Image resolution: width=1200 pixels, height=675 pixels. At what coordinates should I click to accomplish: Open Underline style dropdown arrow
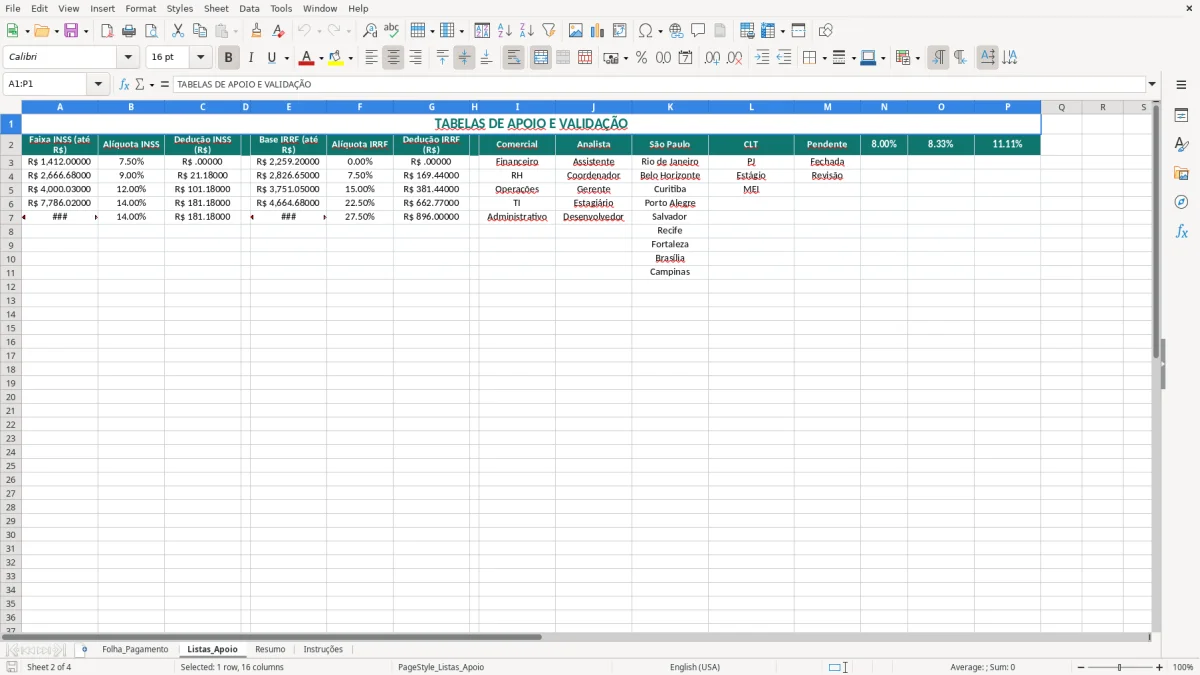(x=286, y=58)
